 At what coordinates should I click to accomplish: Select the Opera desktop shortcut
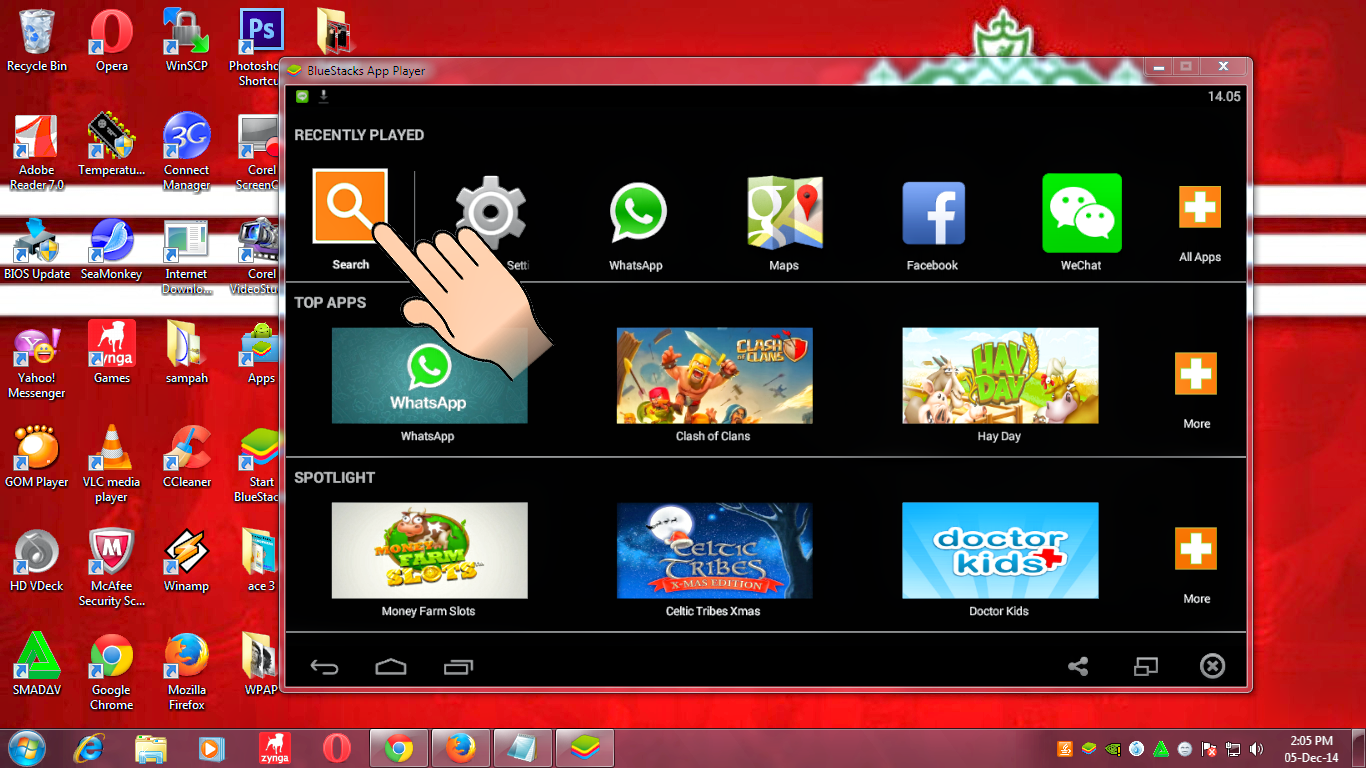point(112,41)
